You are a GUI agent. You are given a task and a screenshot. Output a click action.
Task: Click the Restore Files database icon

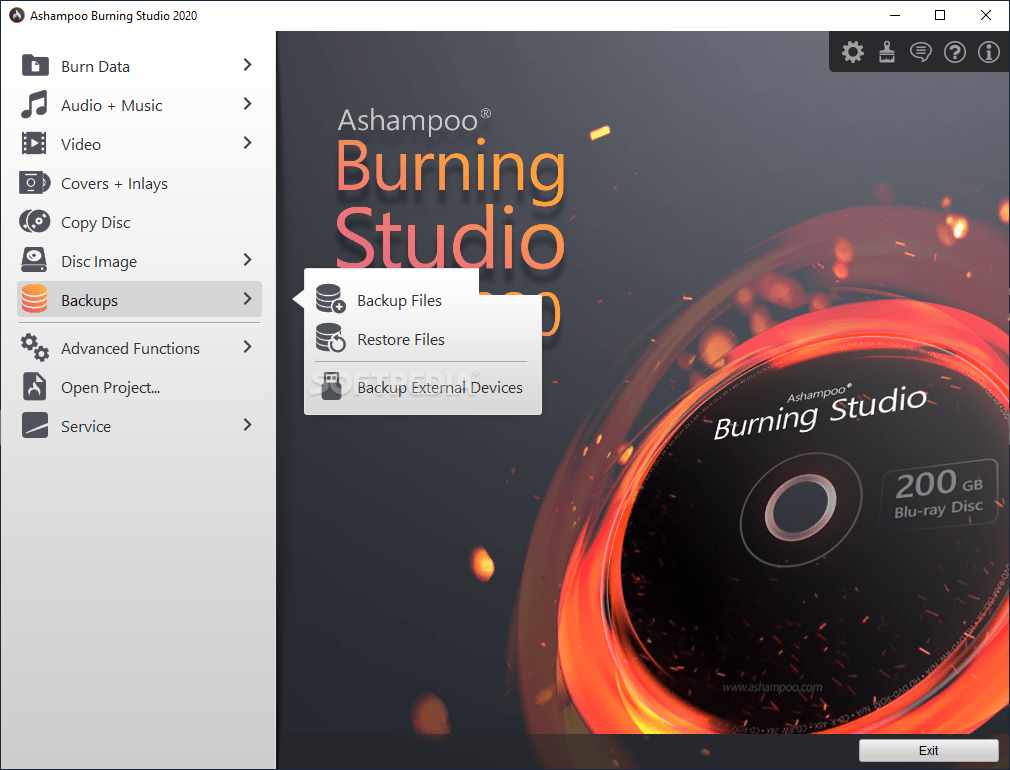(330, 338)
